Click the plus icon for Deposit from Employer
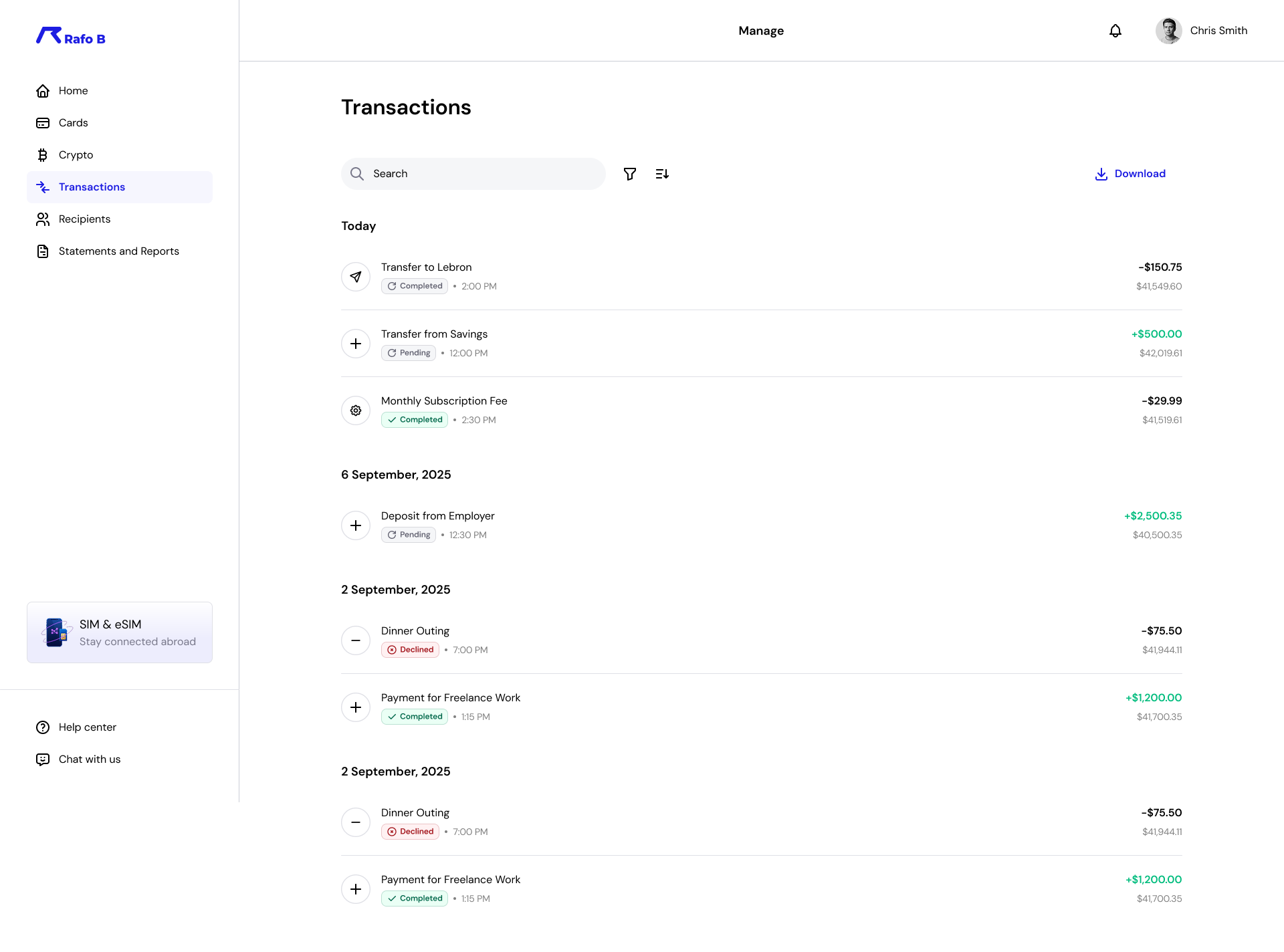Screen dimensions: 1284x952 (356, 525)
